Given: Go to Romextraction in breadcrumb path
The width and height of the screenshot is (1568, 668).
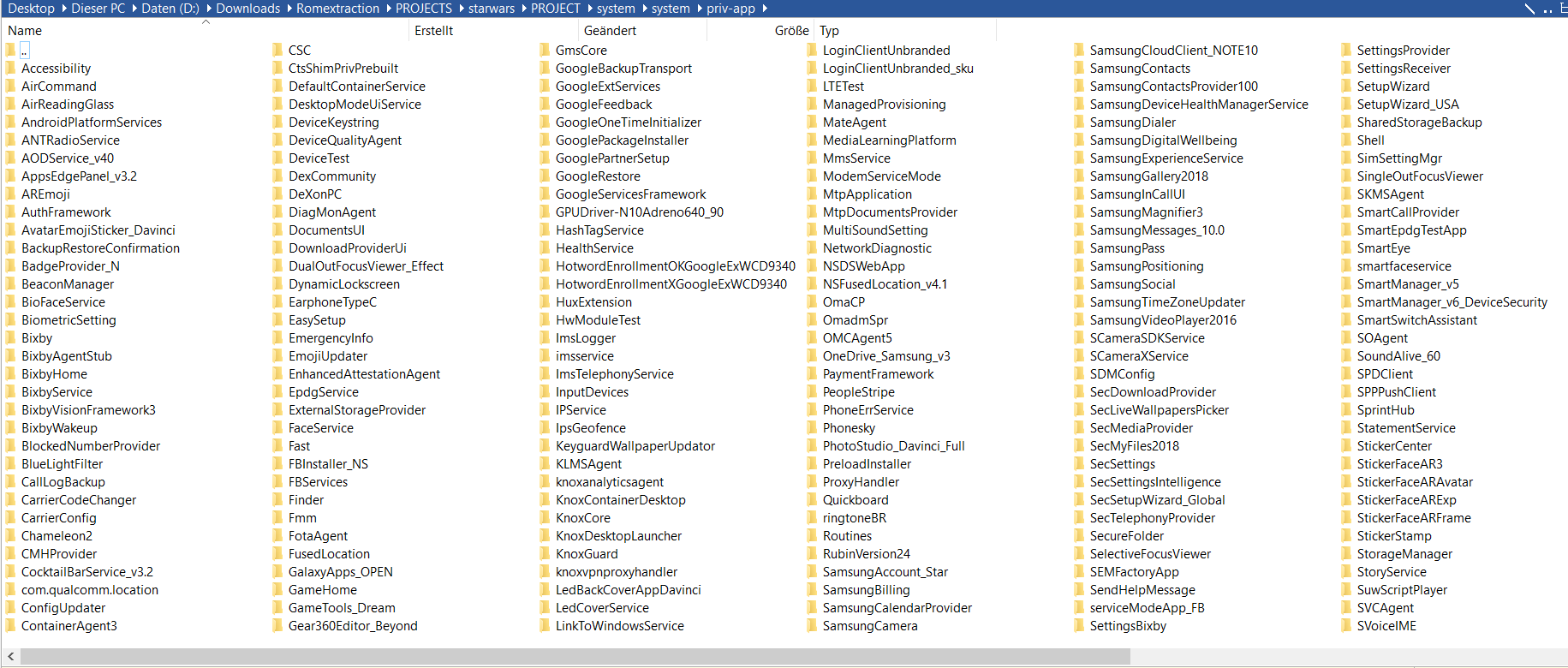Looking at the screenshot, I should coord(337,9).
